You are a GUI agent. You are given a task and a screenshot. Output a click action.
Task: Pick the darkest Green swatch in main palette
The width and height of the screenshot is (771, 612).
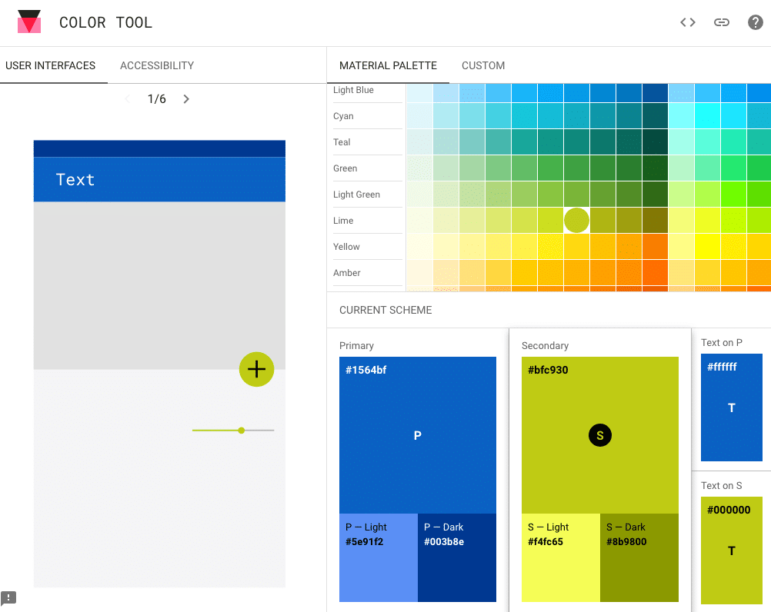[654, 168]
